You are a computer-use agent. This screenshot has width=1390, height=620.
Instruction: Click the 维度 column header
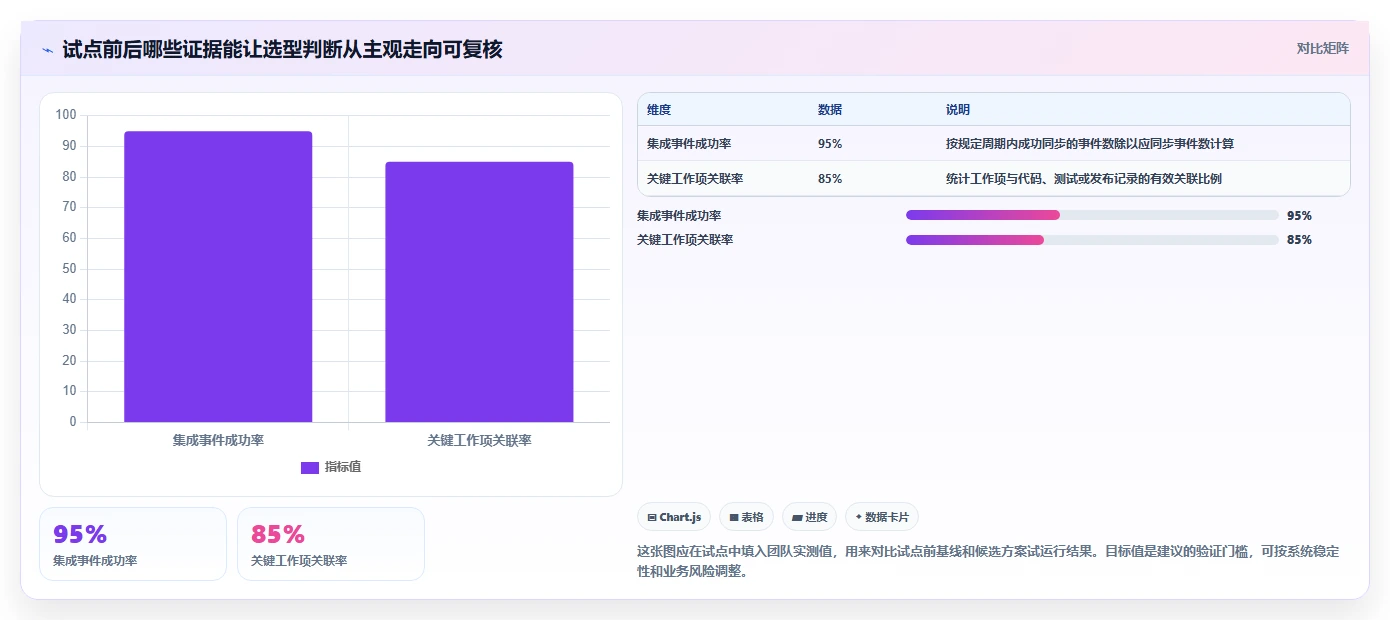659,110
